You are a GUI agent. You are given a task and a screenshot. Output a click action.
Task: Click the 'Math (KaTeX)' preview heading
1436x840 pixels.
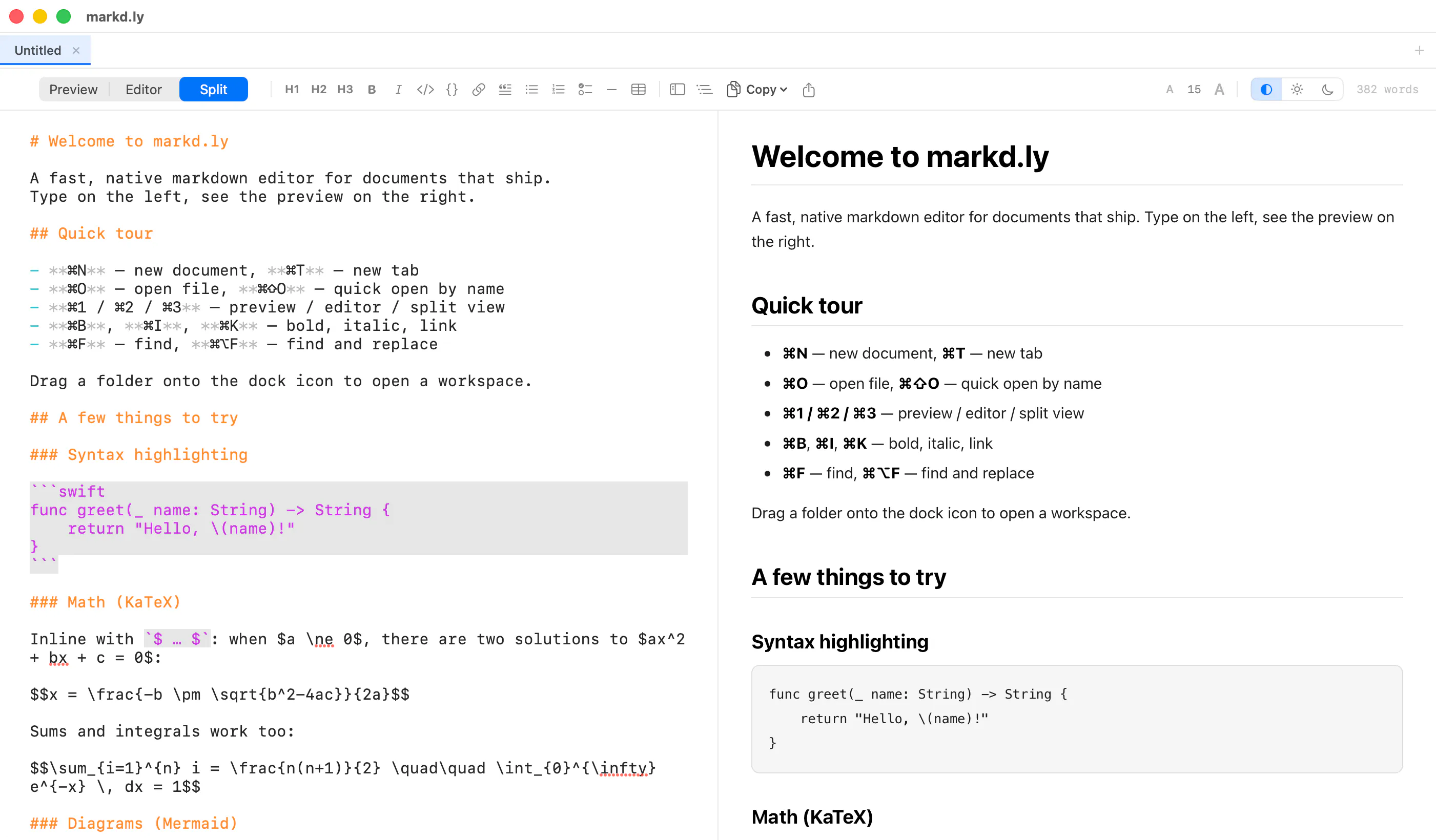(x=812, y=817)
